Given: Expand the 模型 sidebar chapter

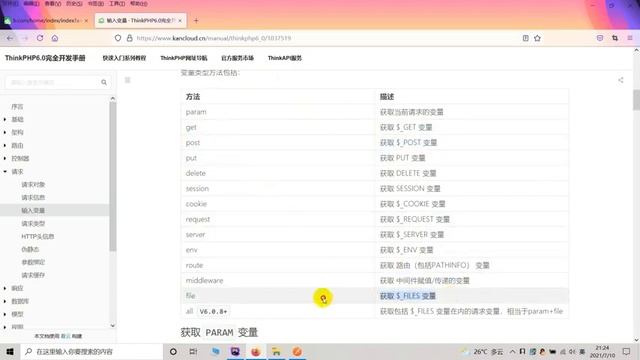Looking at the screenshot, I should coord(5,314).
